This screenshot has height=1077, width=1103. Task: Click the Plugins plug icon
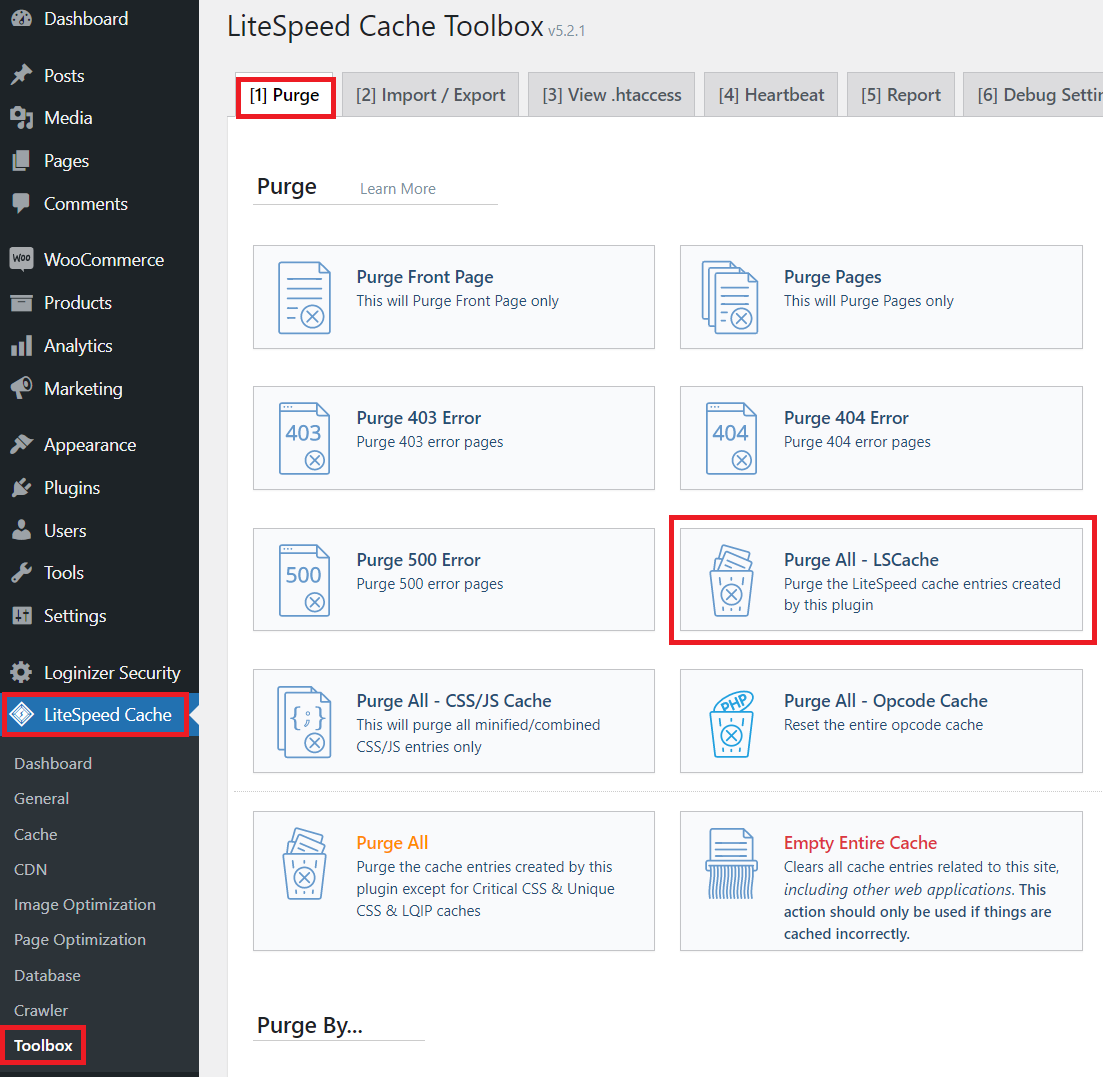(x=22, y=487)
